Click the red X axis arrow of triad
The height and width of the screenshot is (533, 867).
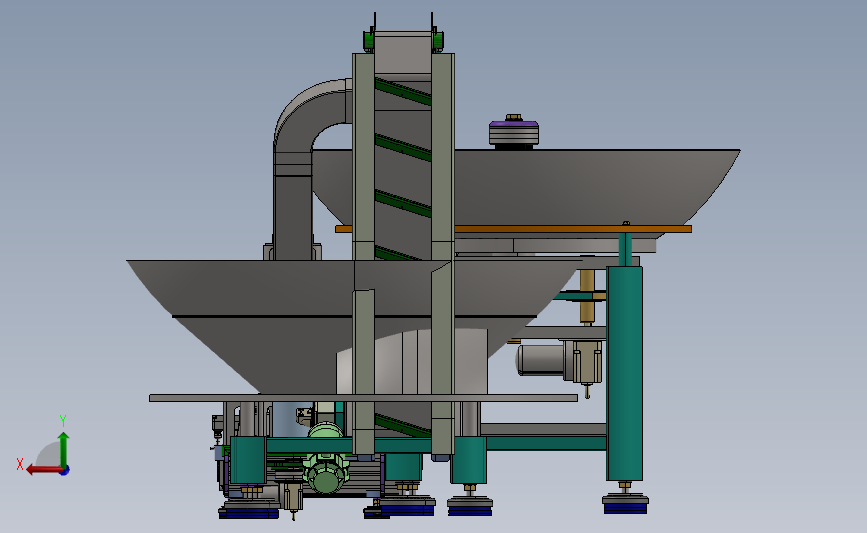[43, 470]
